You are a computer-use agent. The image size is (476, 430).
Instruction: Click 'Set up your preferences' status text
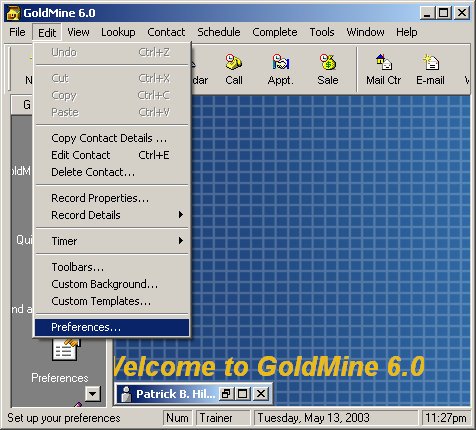(64, 418)
